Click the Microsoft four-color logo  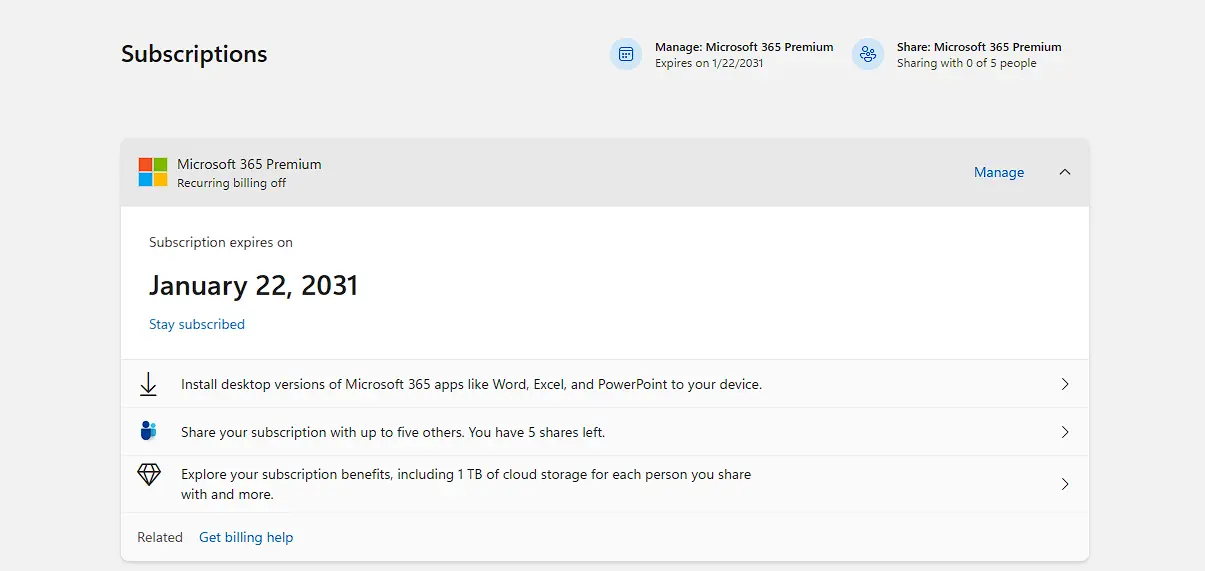coord(153,172)
